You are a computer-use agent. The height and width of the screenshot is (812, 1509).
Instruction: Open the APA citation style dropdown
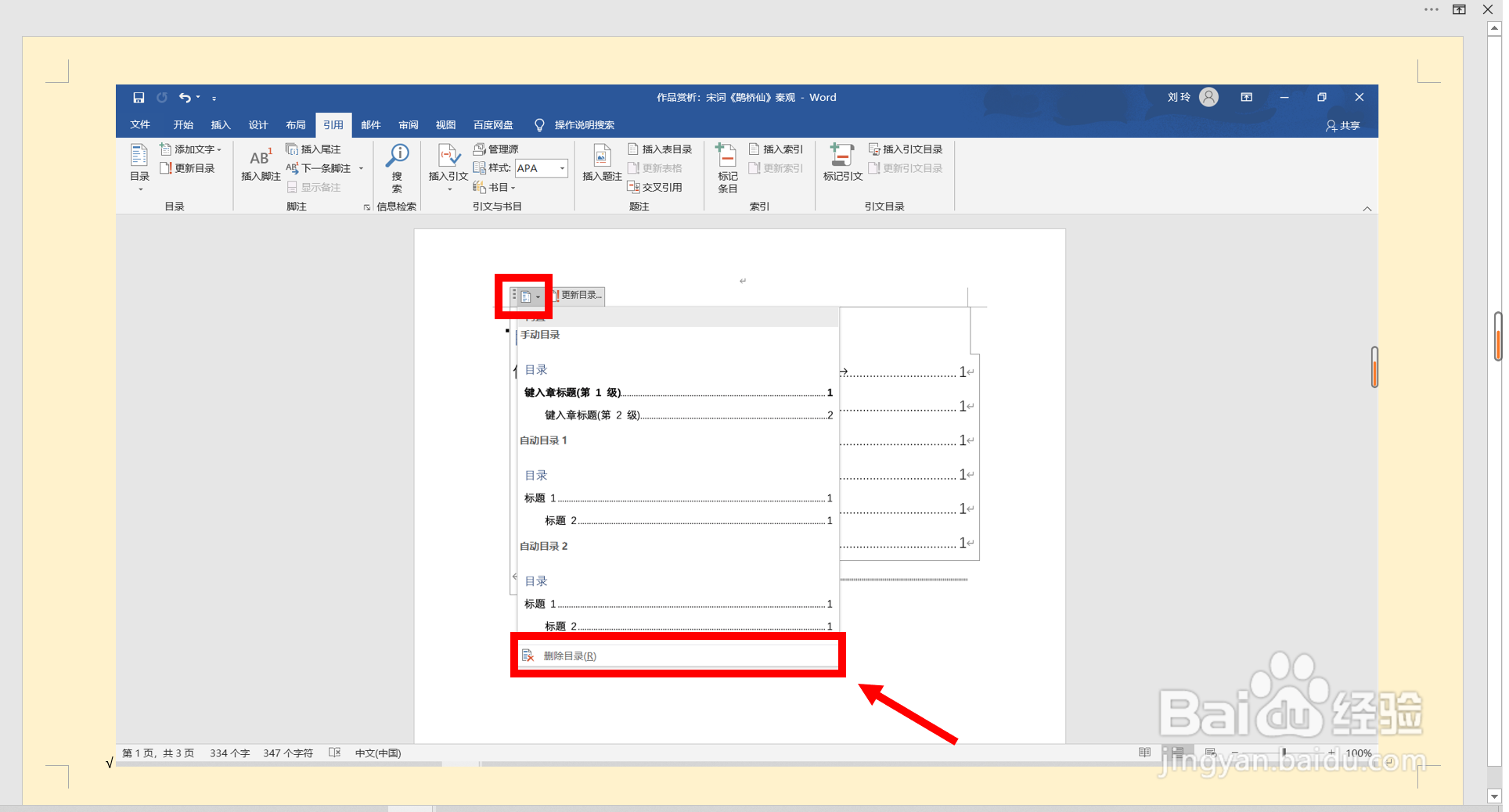tap(561, 168)
